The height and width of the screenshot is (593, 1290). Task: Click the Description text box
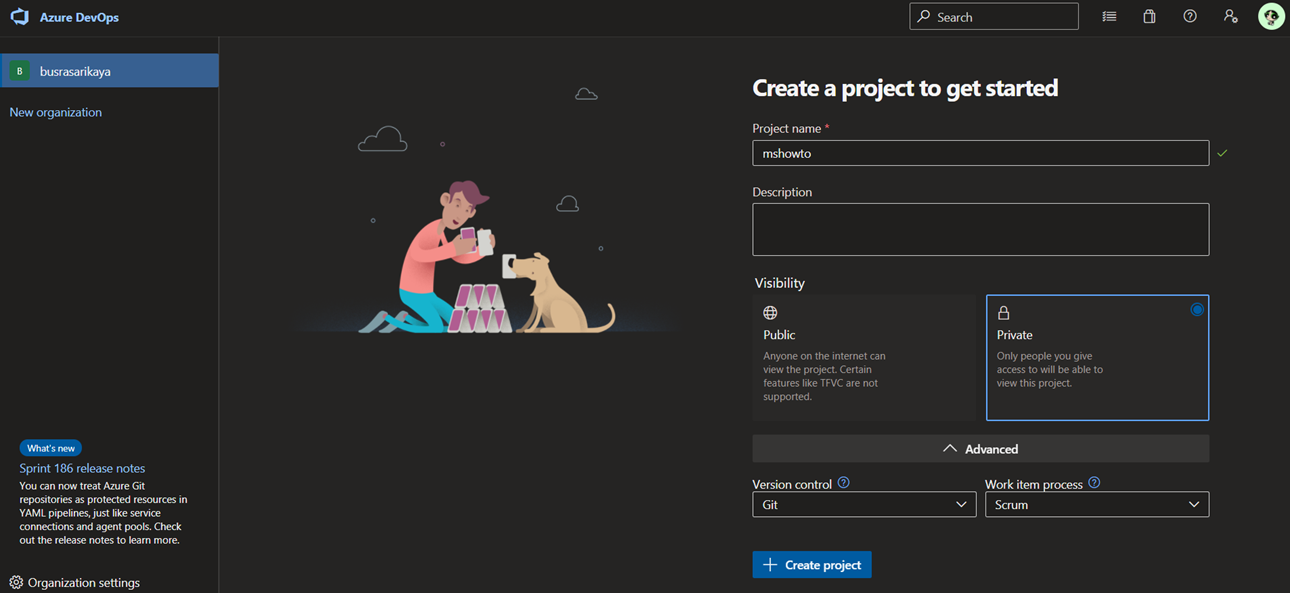980,229
